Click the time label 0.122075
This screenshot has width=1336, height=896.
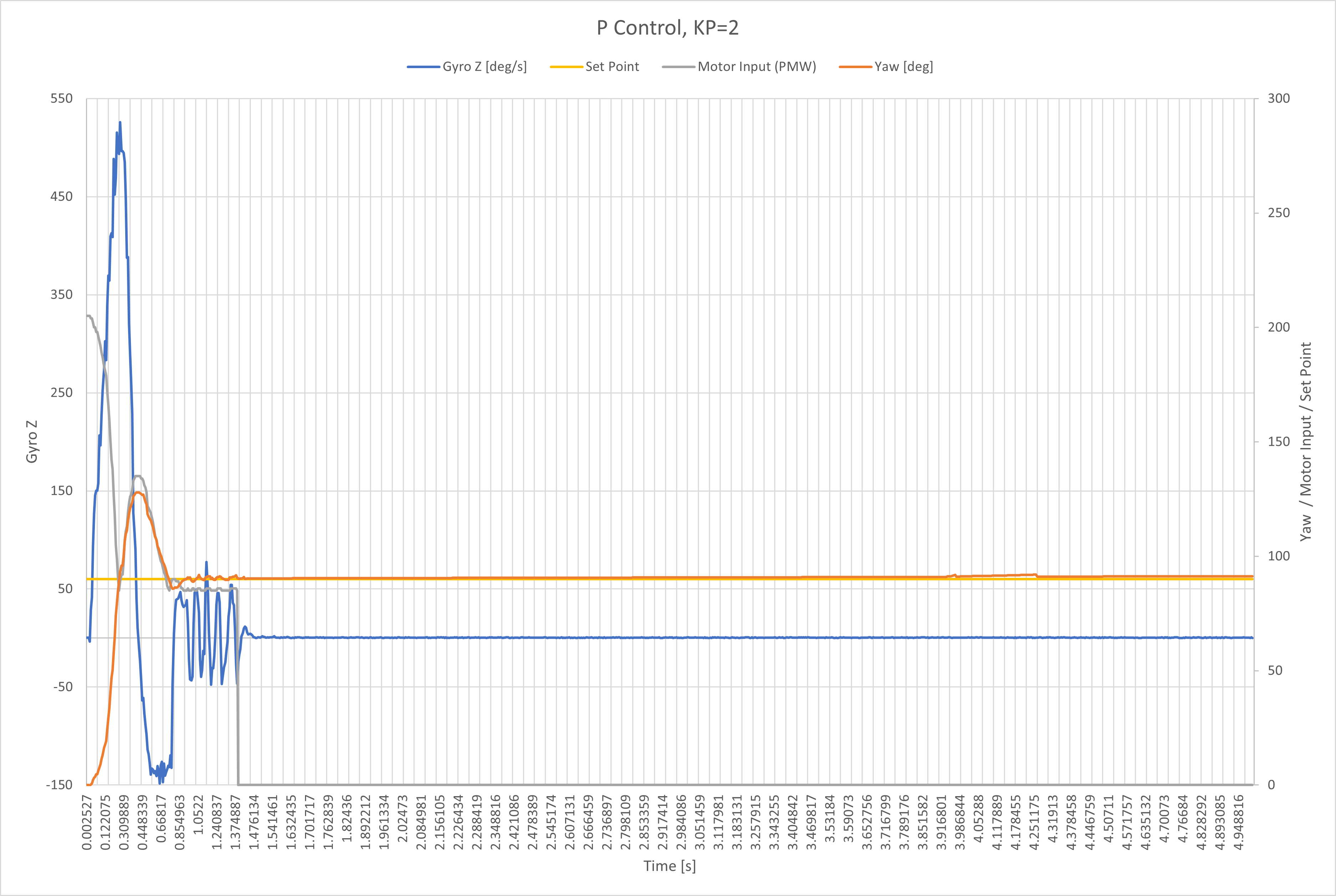pyautogui.click(x=105, y=822)
